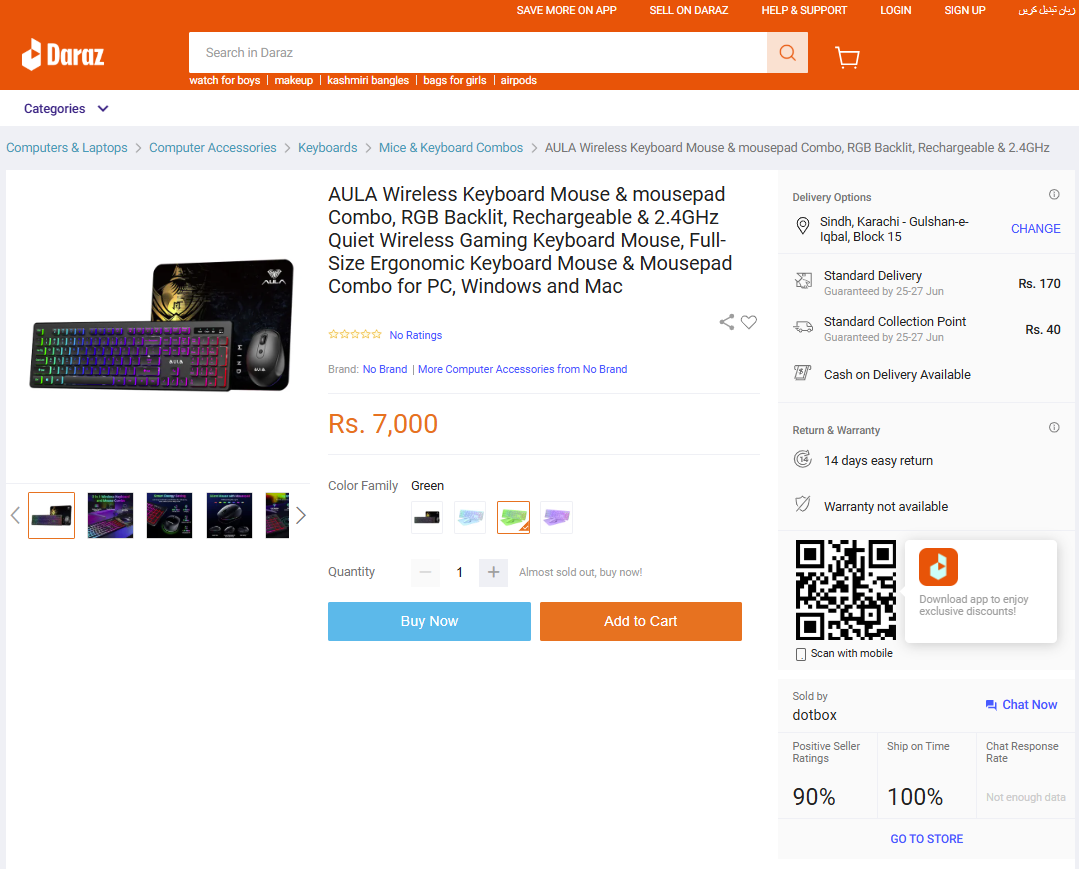The height and width of the screenshot is (869, 1079).
Task: Select the purple color variant swatch
Action: [x=557, y=517]
